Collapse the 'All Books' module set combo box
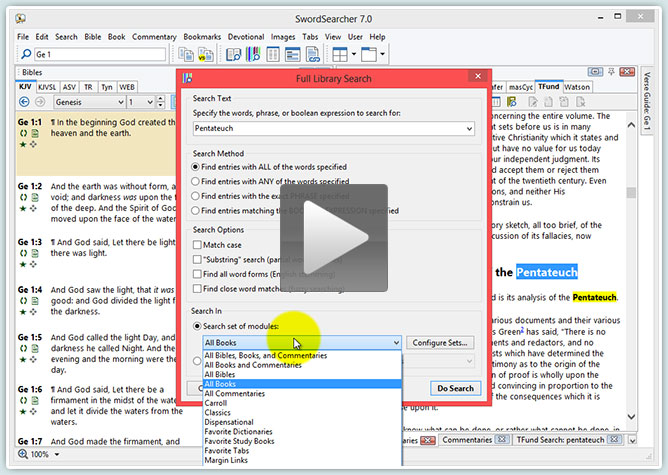This screenshot has width=668, height=475. click(x=396, y=343)
